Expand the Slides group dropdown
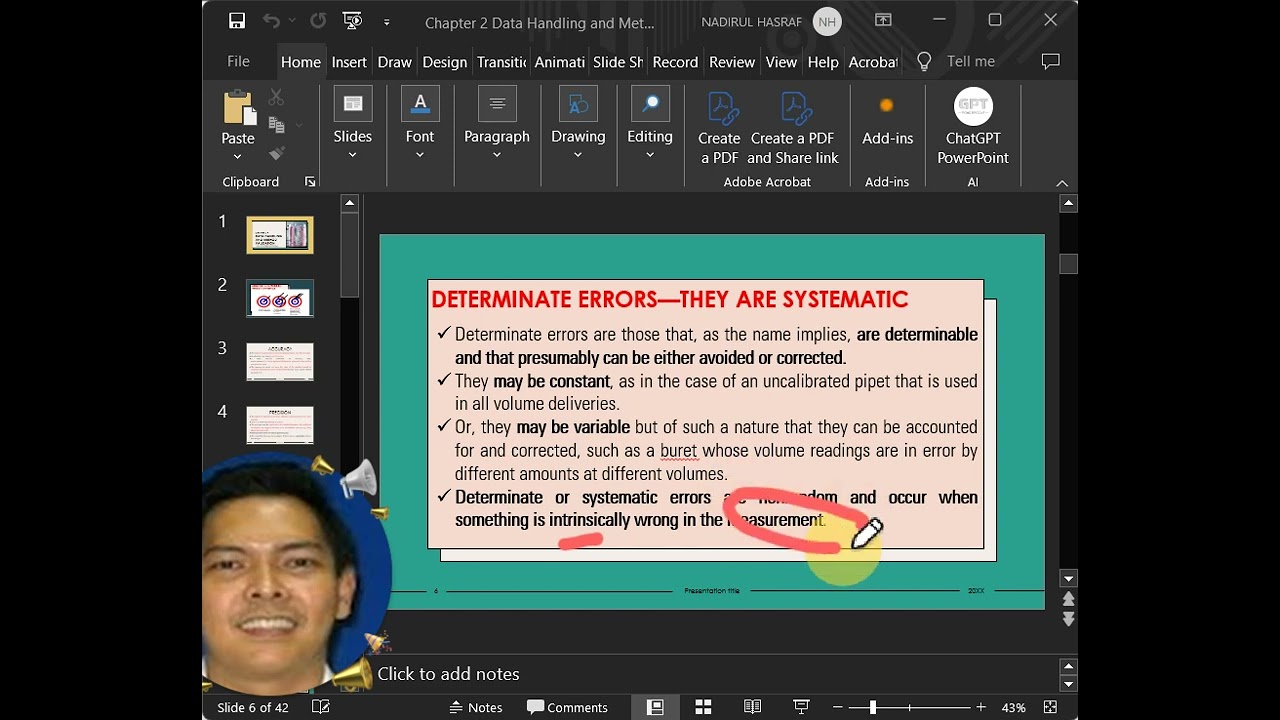 [x=352, y=155]
